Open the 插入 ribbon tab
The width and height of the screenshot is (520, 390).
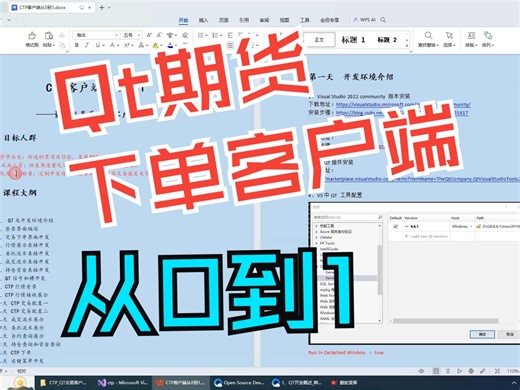point(203,20)
